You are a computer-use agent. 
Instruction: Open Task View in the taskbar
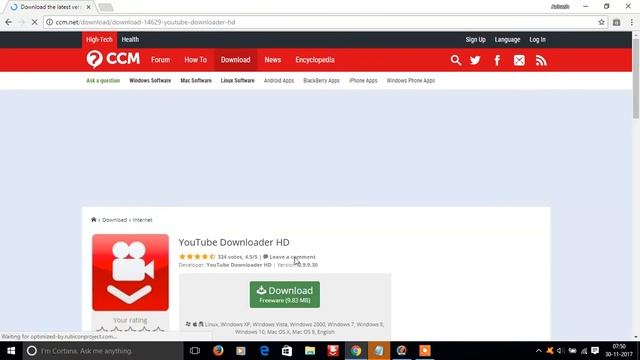pos(195,351)
